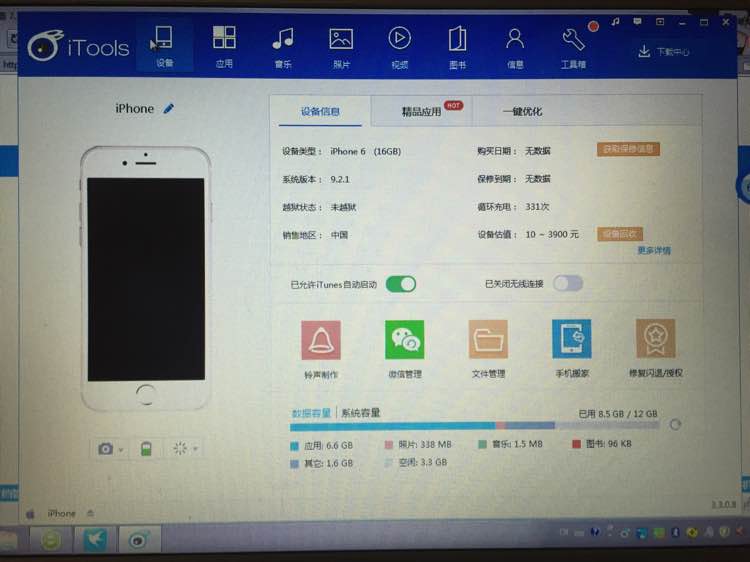Image resolution: width=750 pixels, height=562 pixels.
Task: Click the system version 9.2.1 value
Action: point(340,179)
